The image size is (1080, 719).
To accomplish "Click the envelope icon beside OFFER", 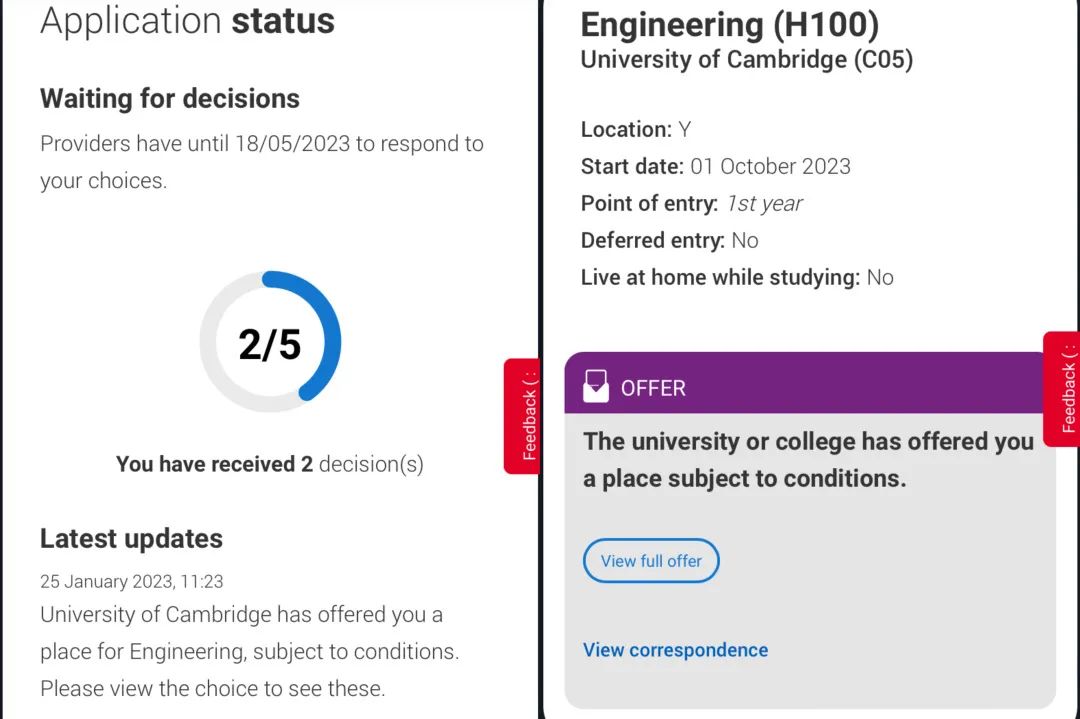I will 596,386.
